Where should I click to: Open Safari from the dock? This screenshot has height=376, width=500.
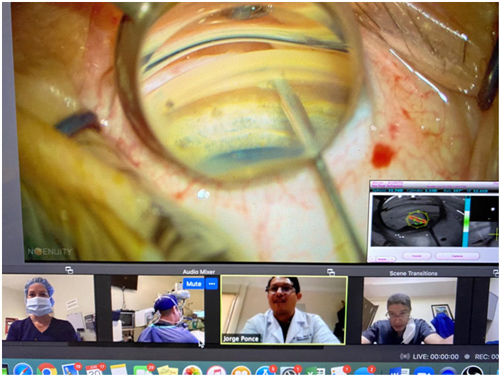[x=23, y=370]
